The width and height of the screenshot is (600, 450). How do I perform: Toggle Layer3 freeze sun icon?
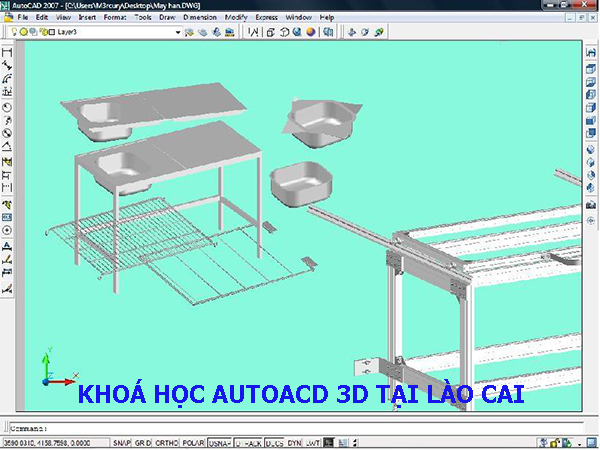(x=24, y=32)
